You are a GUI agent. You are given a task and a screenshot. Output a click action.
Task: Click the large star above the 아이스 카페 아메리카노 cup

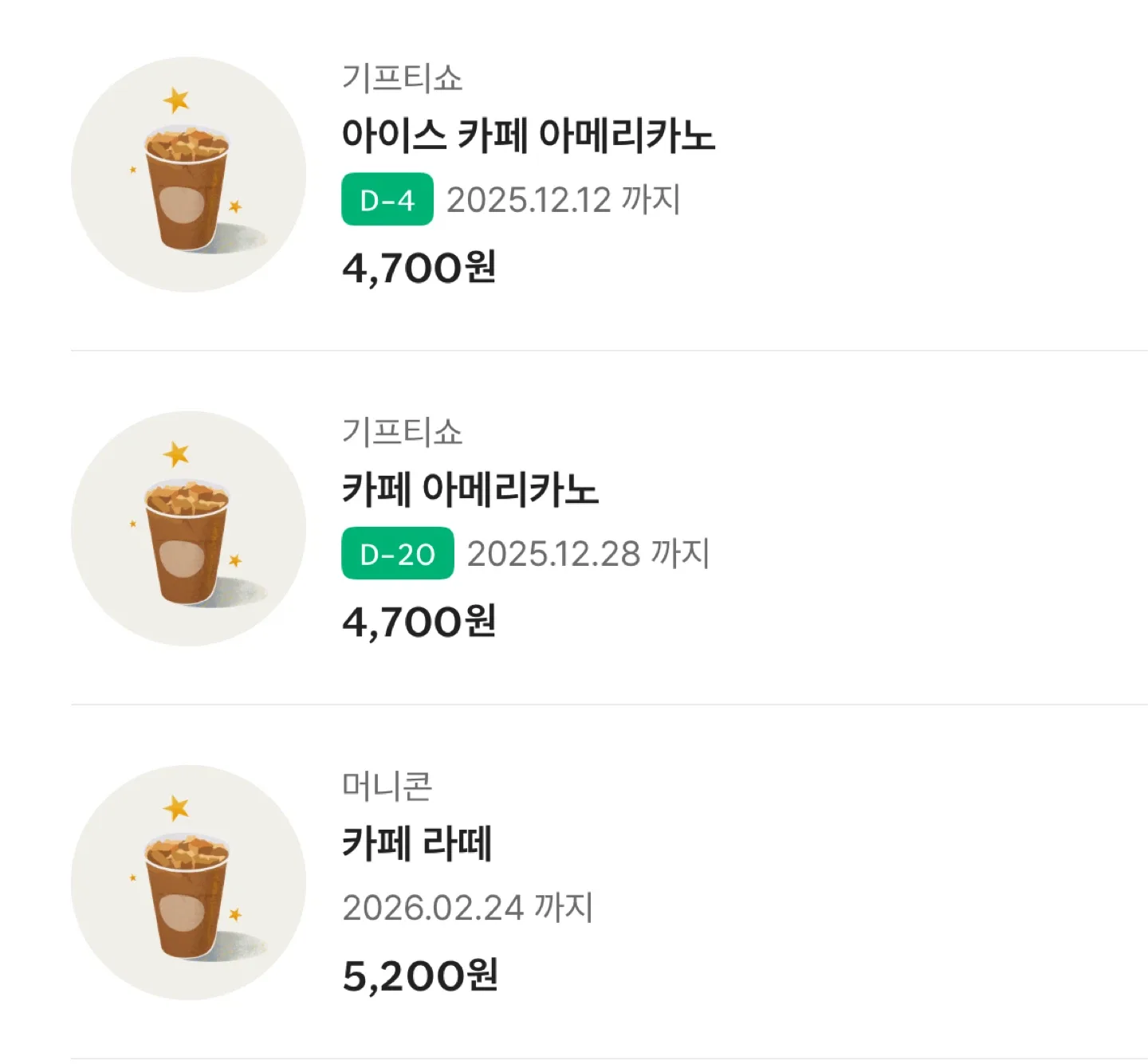pos(176,100)
